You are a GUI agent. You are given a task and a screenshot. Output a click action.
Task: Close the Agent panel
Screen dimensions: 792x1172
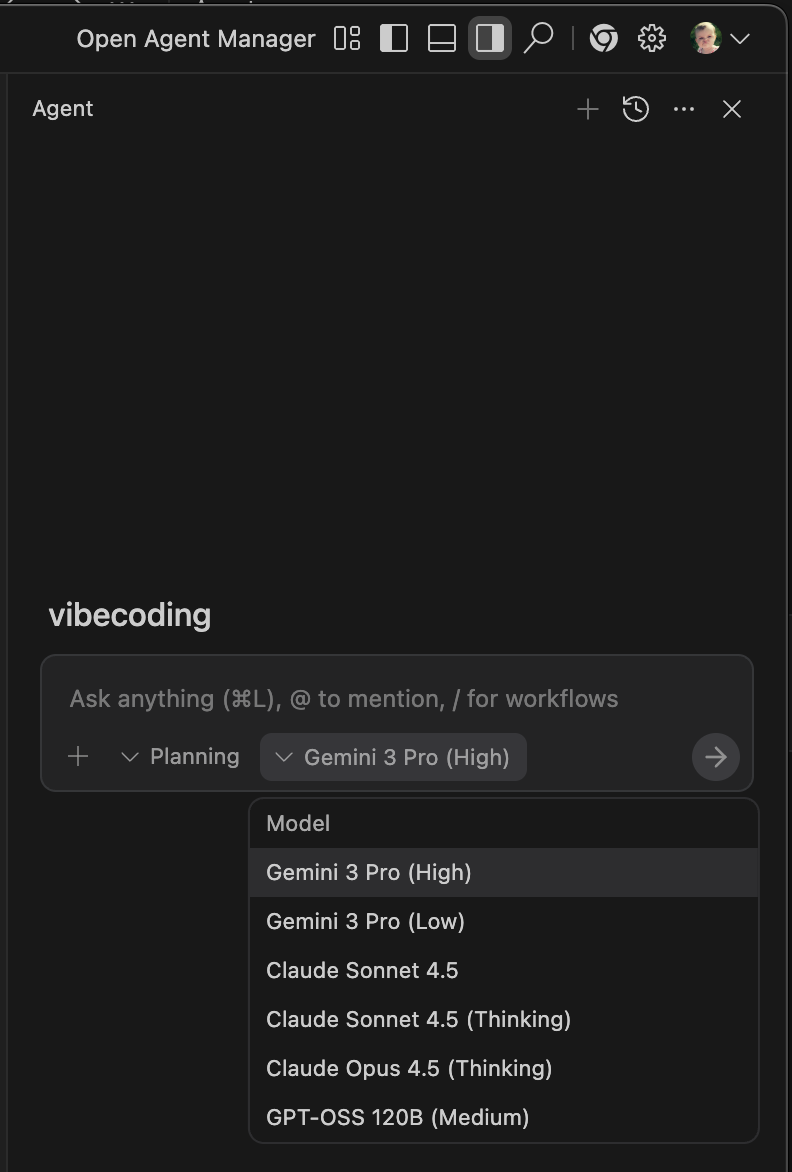coord(732,109)
